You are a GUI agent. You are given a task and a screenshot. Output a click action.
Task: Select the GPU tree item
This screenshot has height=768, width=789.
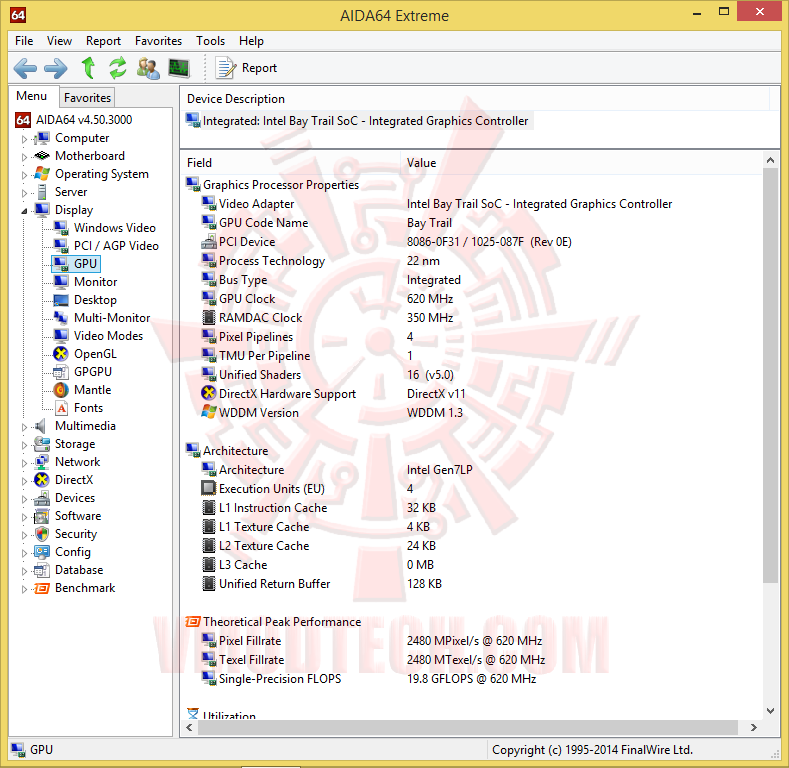76,264
